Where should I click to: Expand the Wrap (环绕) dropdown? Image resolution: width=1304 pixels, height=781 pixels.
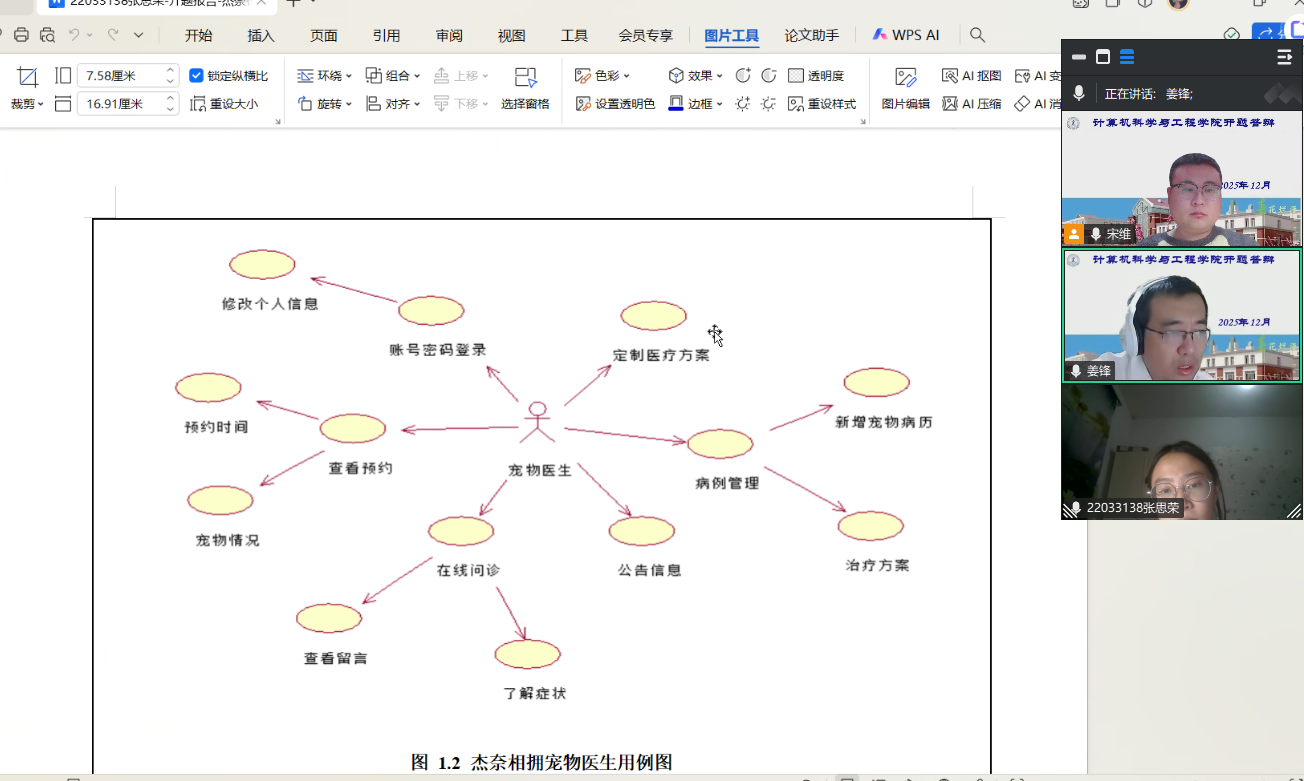click(x=325, y=76)
